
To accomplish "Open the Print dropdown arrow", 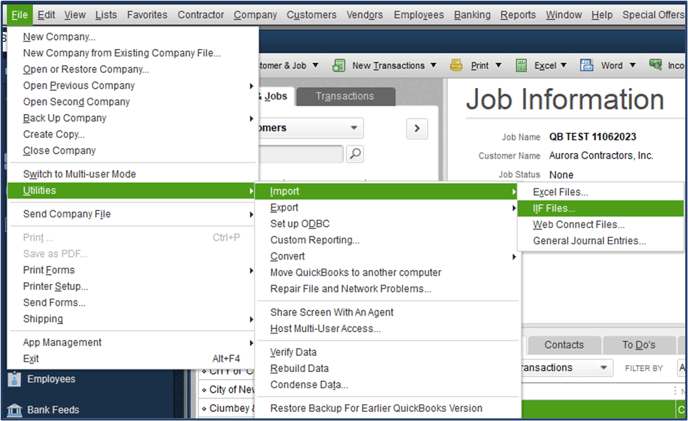I will (x=498, y=65).
